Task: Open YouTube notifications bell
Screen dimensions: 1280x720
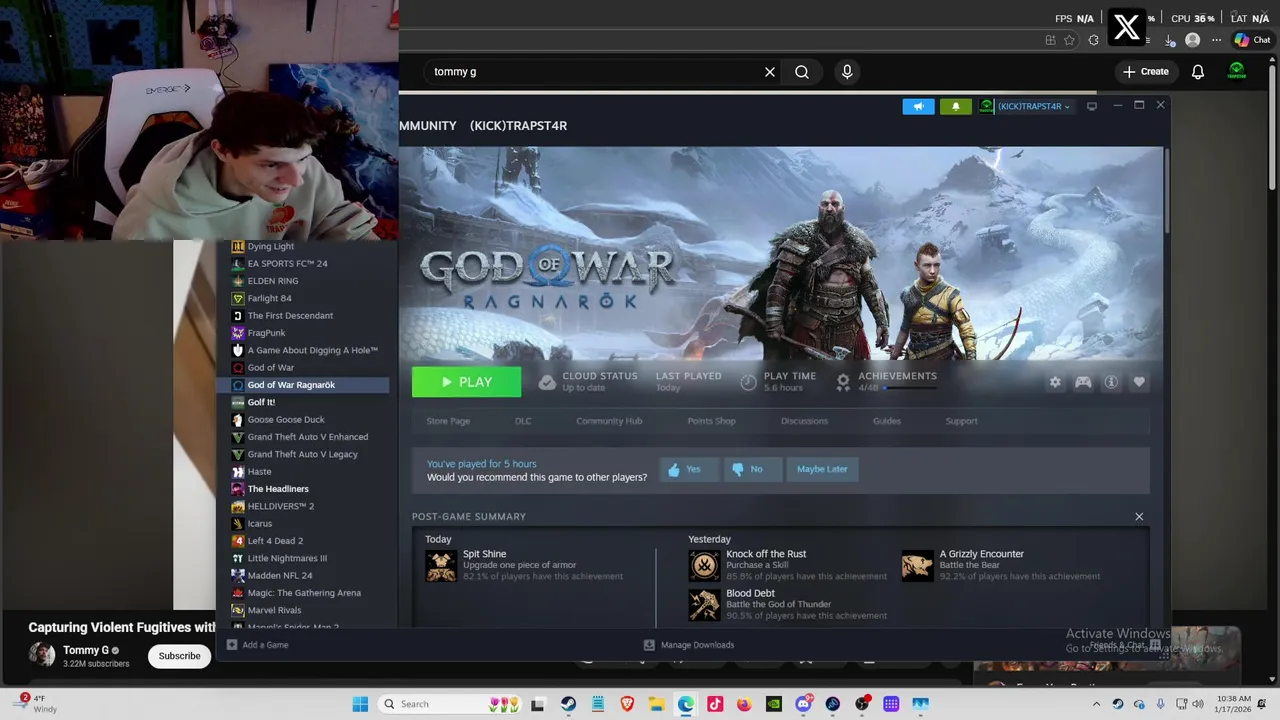Action: (x=1198, y=72)
